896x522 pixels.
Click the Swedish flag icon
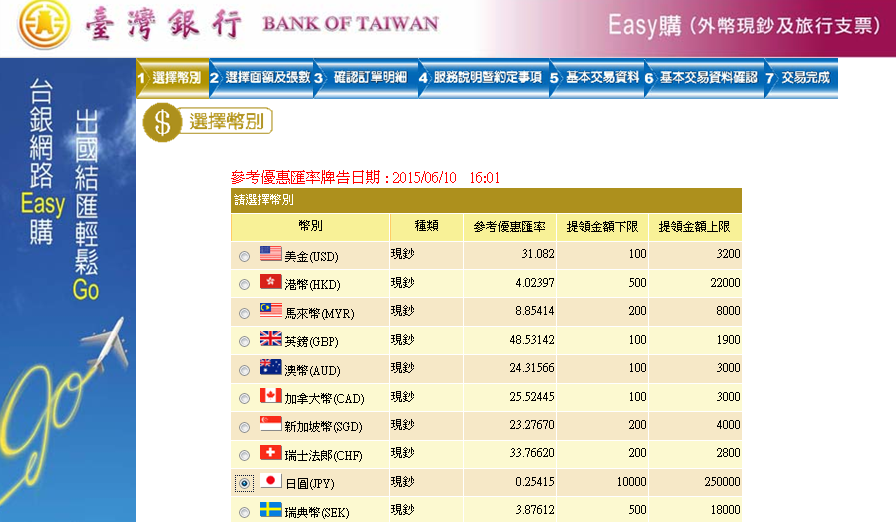[x=270, y=509]
